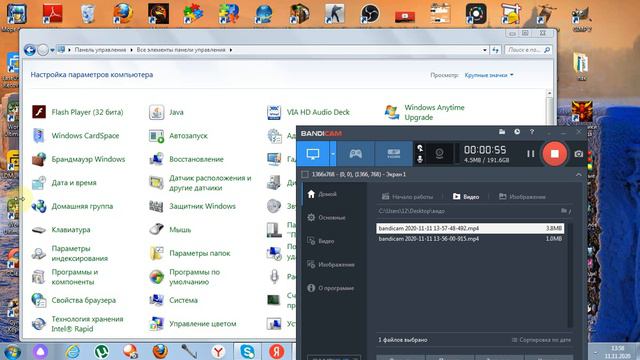Stop the Bandicam recording

point(554,154)
